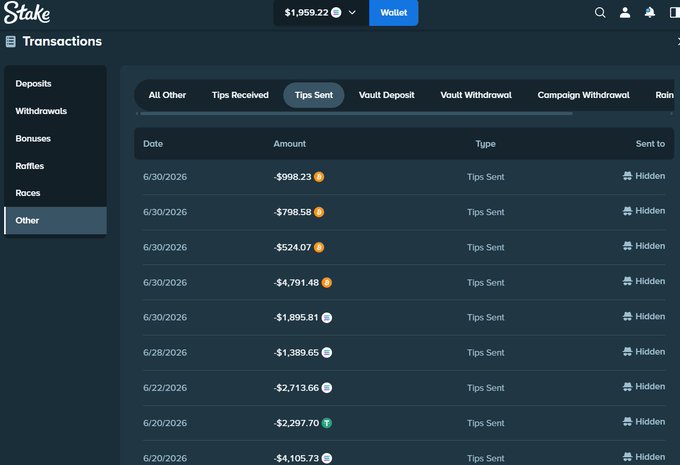680x465 pixels.
Task: Select the Other section
Action: pos(55,220)
